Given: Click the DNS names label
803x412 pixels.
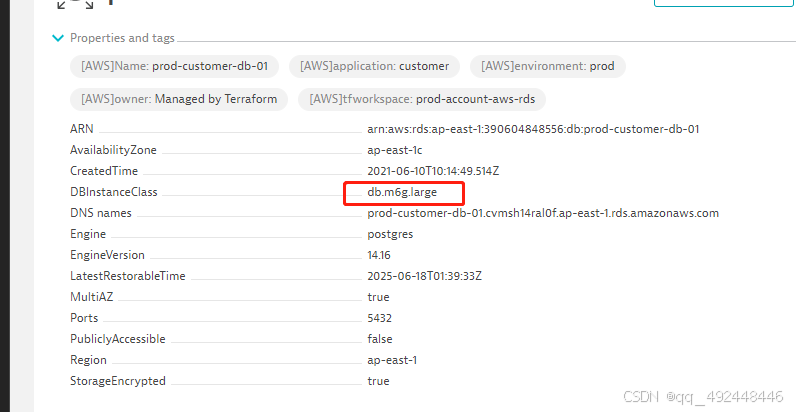Looking at the screenshot, I should click(x=101, y=213).
